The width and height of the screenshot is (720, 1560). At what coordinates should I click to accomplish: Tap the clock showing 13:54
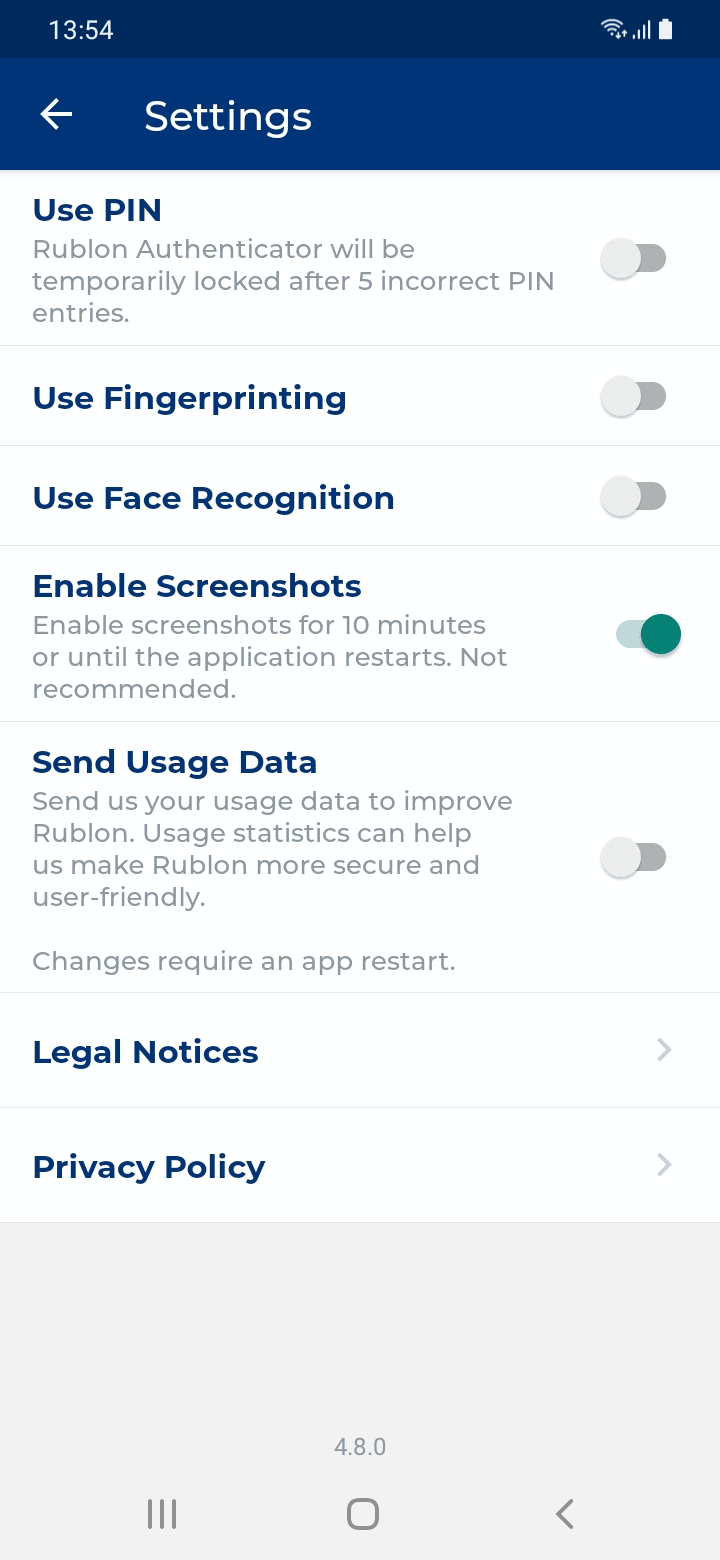(81, 30)
